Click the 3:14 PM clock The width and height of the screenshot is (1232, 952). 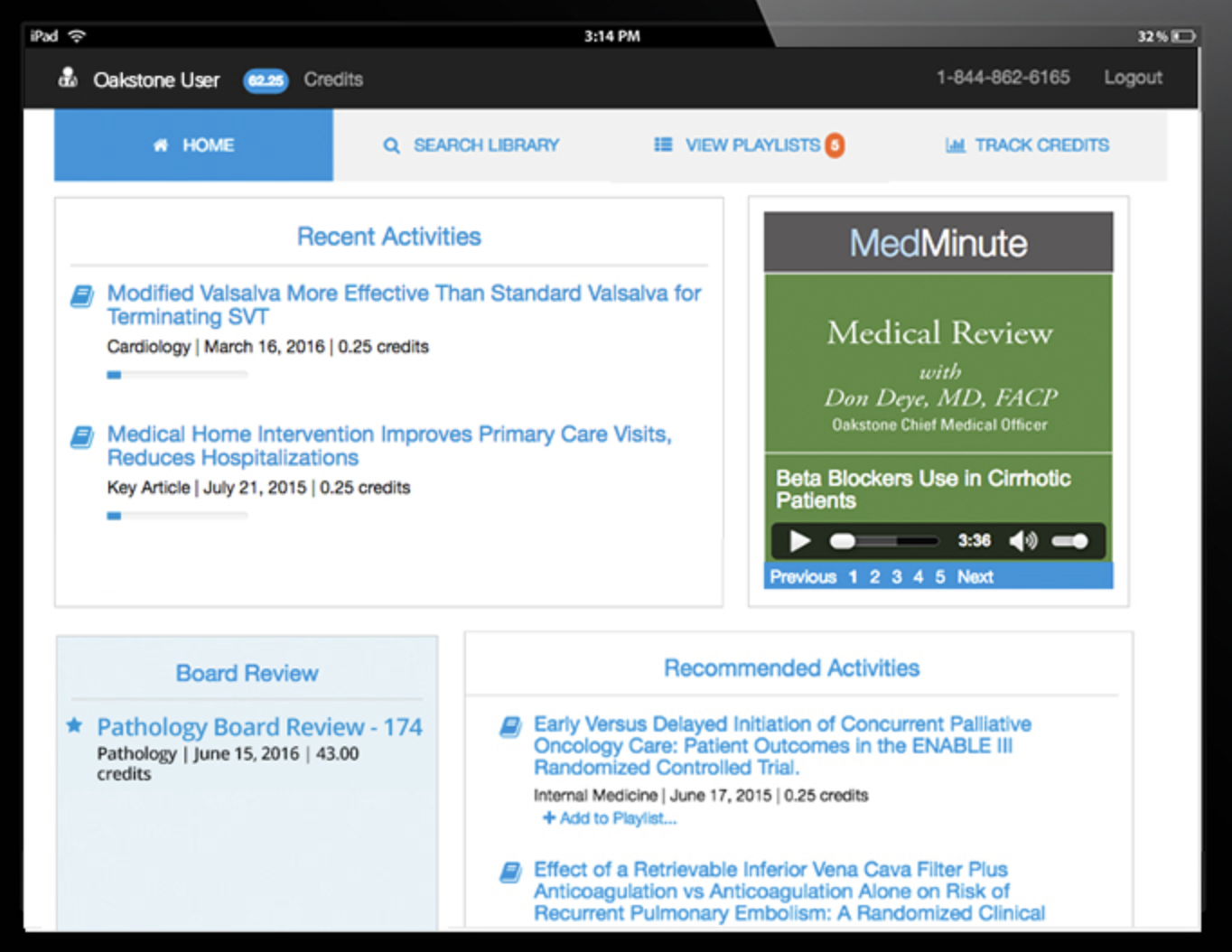click(x=611, y=36)
